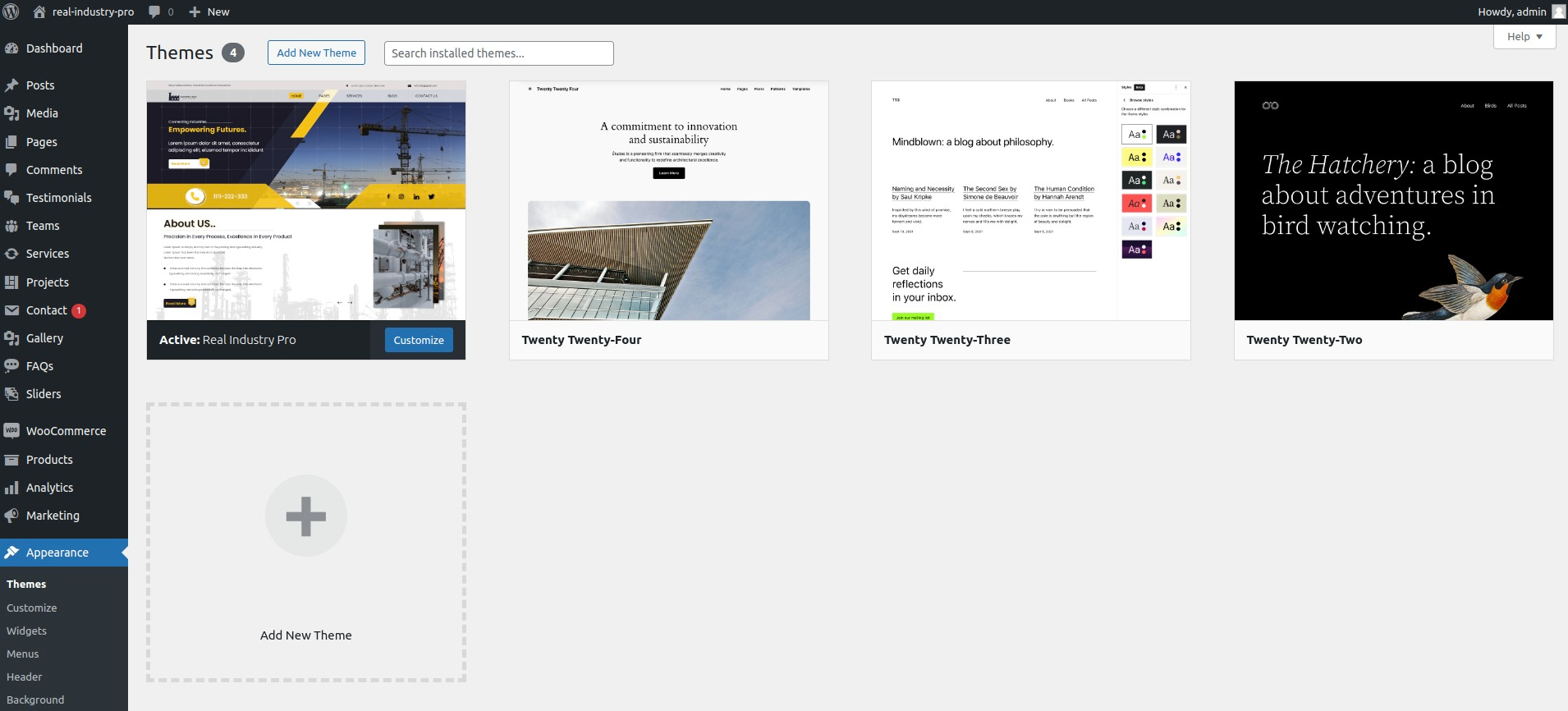The width and height of the screenshot is (1568, 711).
Task: Open the New content menu
Action: click(x=209, y=11)
